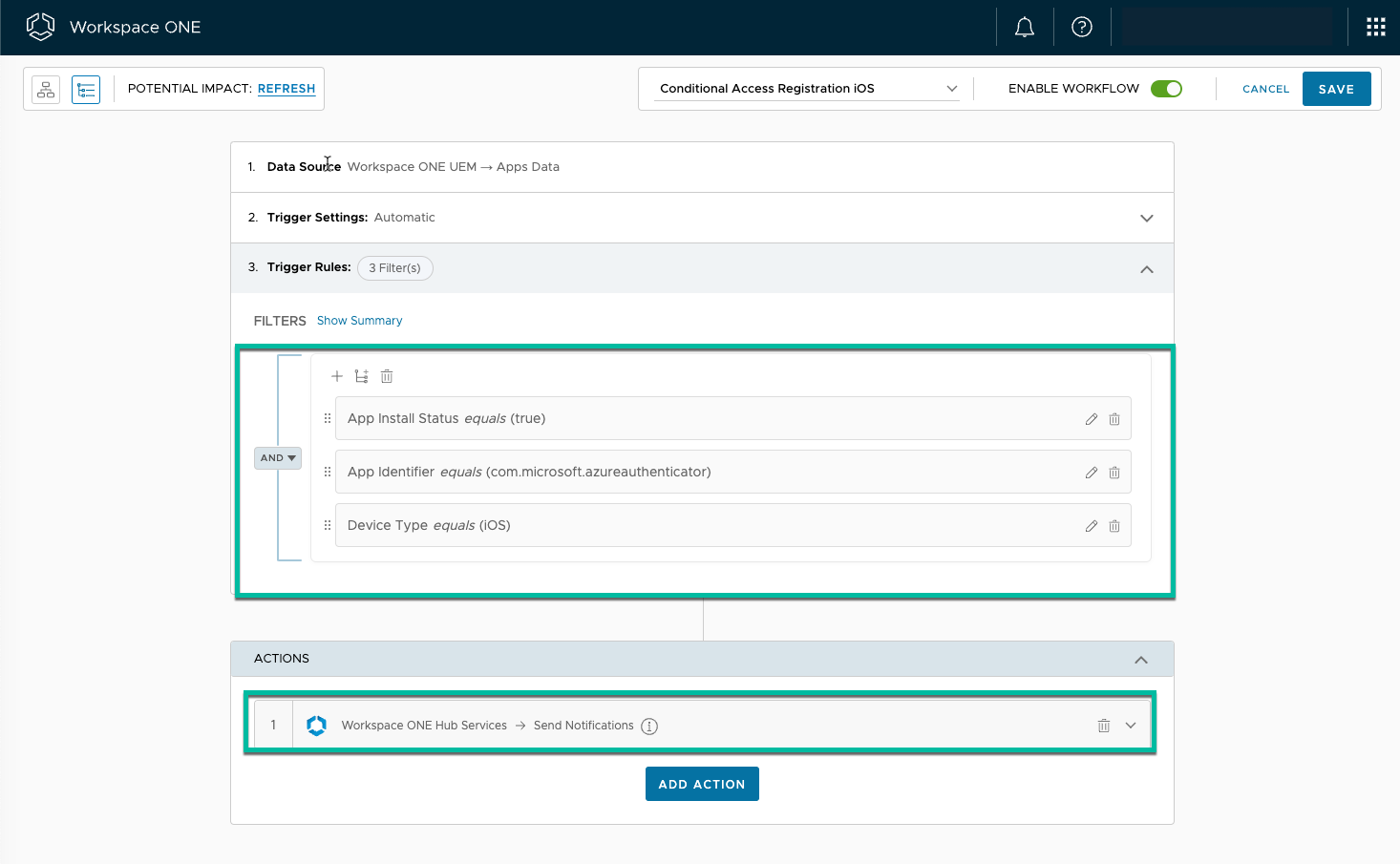This screenshot has width=1400, height=864.
Task: Switch to the hierarchy diagram view icon
Action: tap(46, 90)
